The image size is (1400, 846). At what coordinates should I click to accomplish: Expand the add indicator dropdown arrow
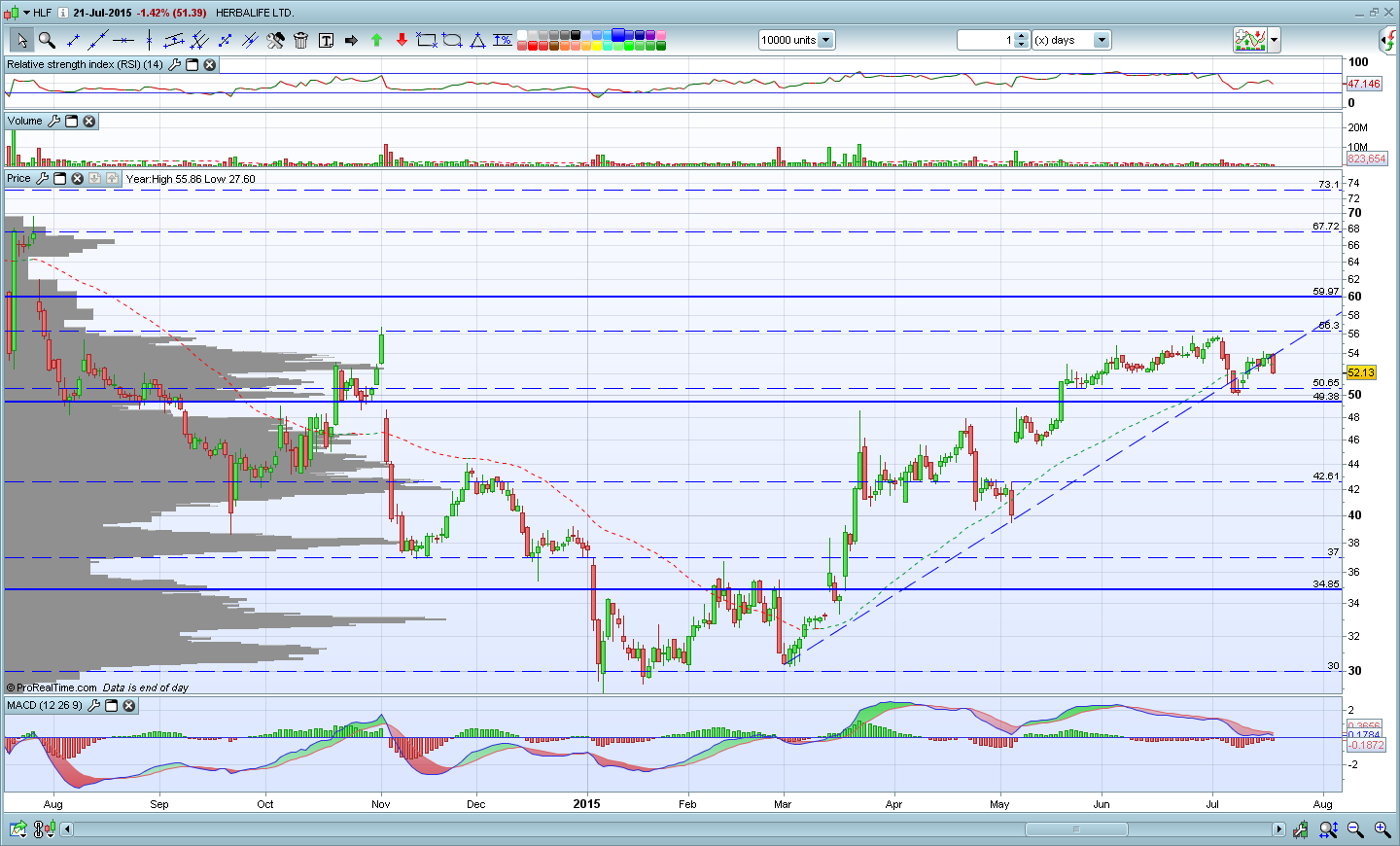click(x=1274, y=40)
